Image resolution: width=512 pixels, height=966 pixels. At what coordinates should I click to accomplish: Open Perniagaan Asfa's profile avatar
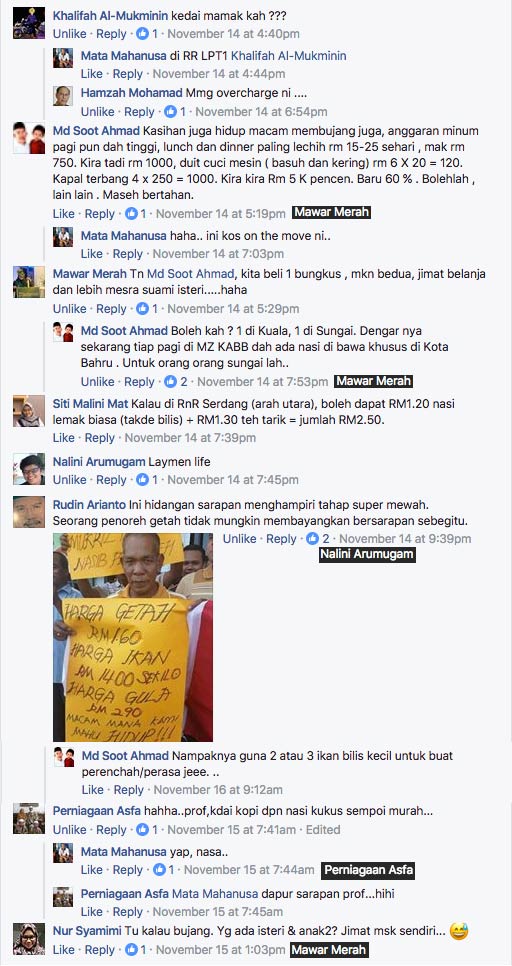[x=29, y=818]
